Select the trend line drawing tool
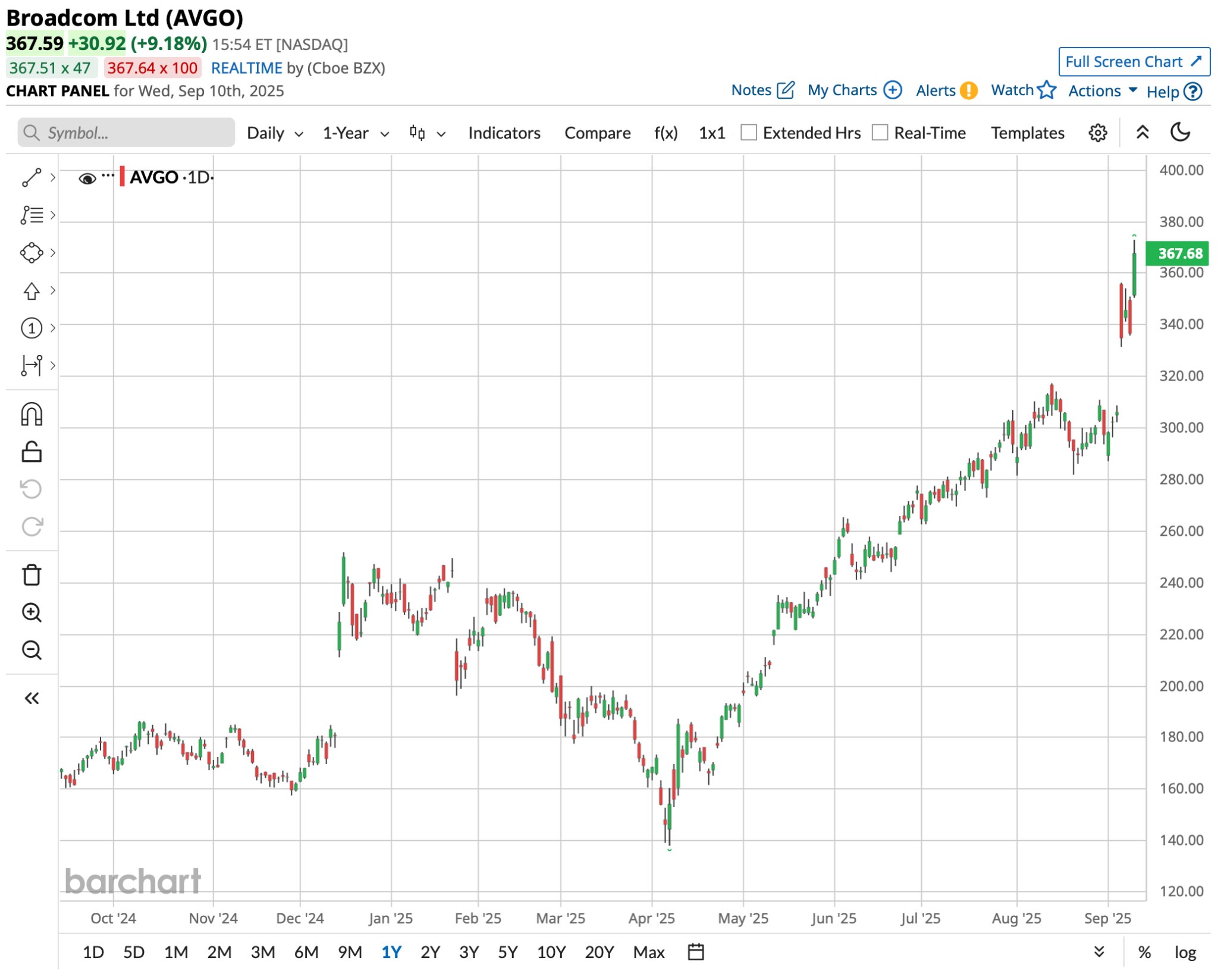This screenshot has width=1218, height=980. coord(31,177)
